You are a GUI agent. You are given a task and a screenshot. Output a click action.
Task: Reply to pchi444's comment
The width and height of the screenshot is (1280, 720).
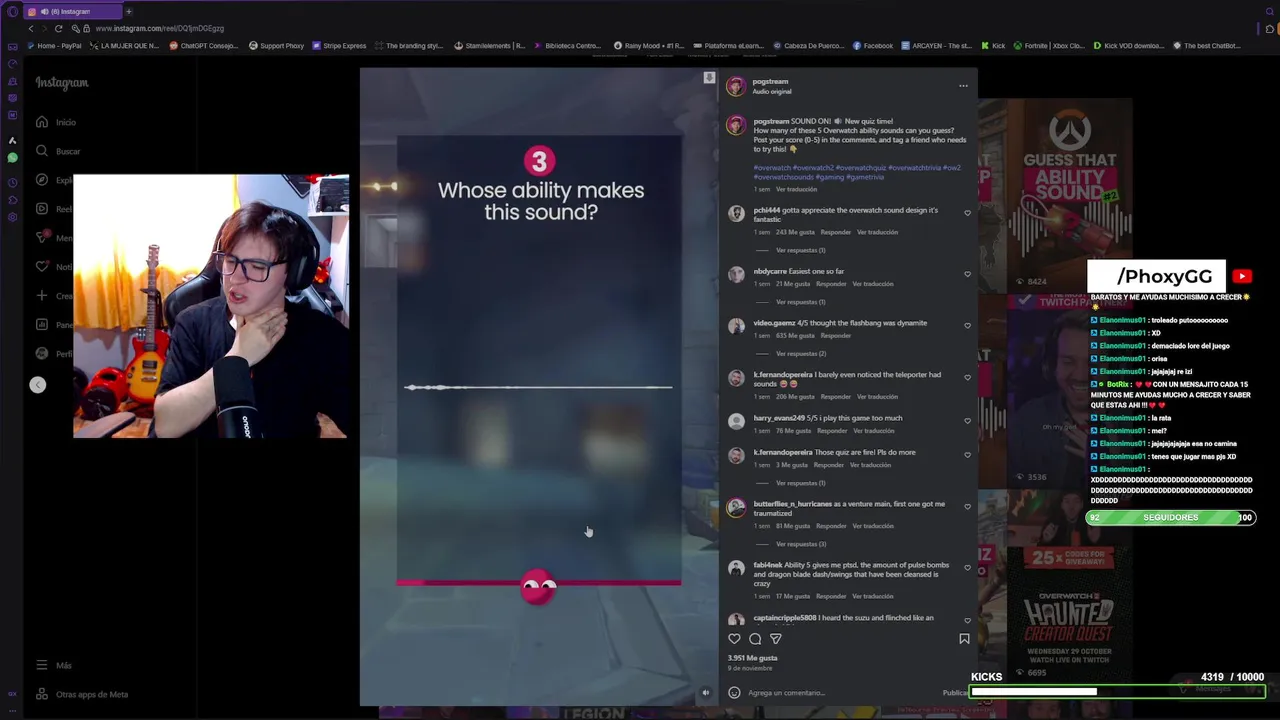point(835,232)
